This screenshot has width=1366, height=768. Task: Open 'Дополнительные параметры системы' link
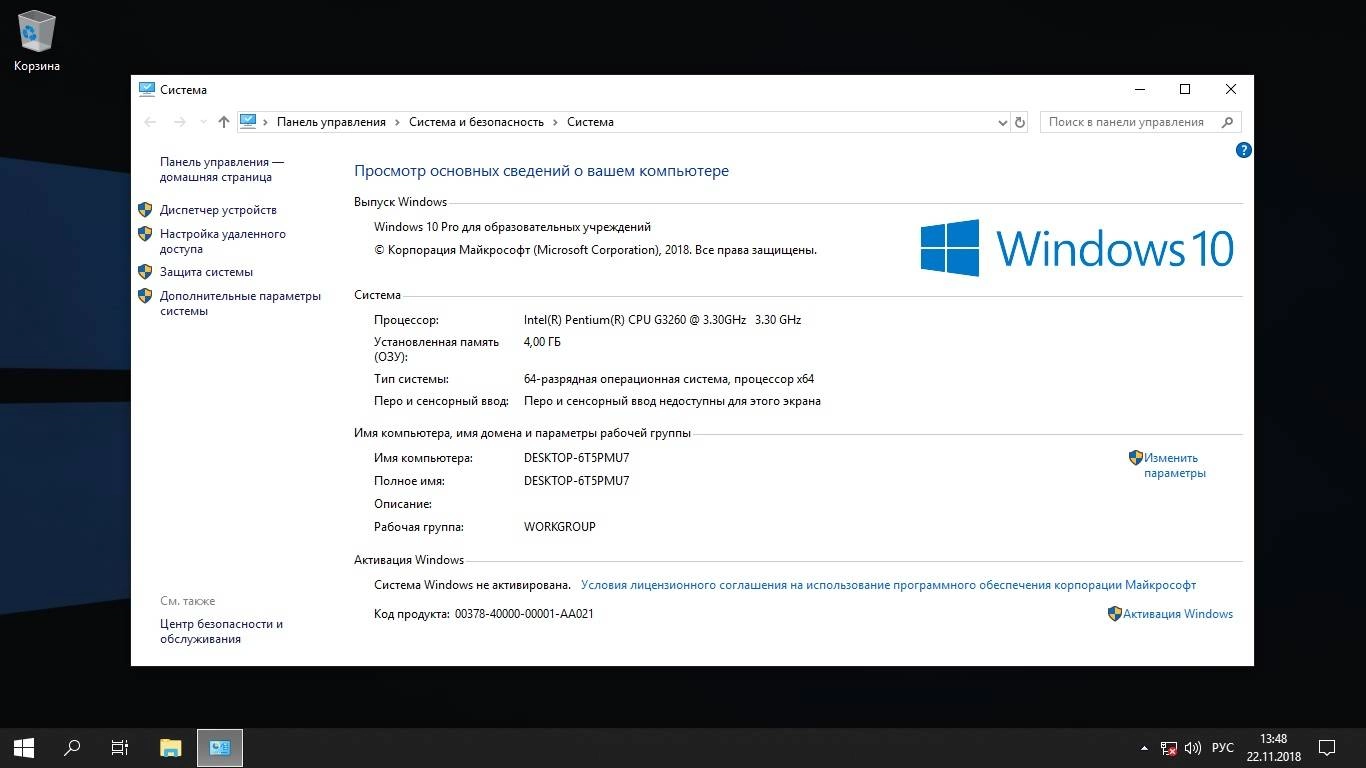pyautogui.click(x=241, y=303)
